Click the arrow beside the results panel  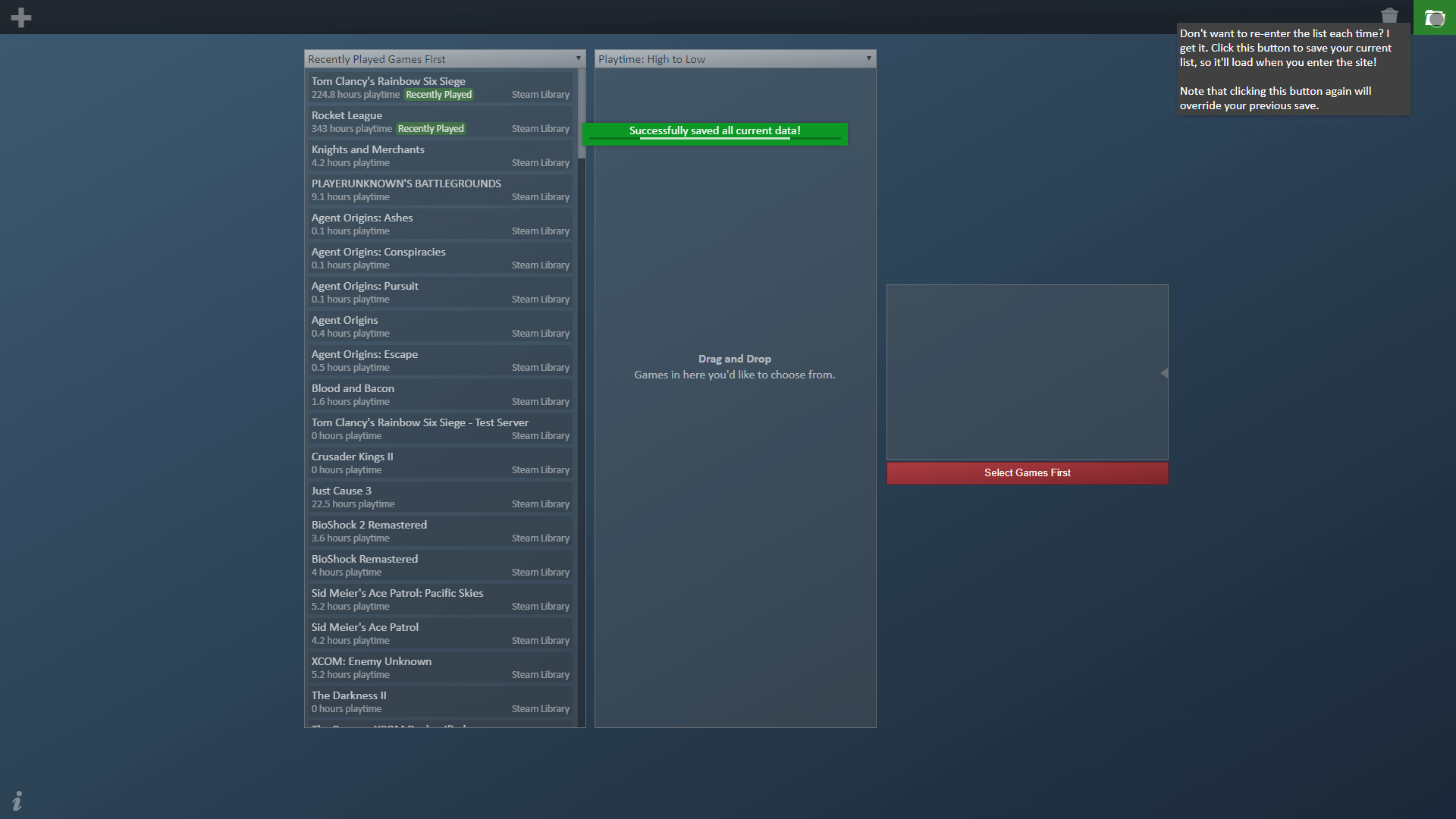1164,373
